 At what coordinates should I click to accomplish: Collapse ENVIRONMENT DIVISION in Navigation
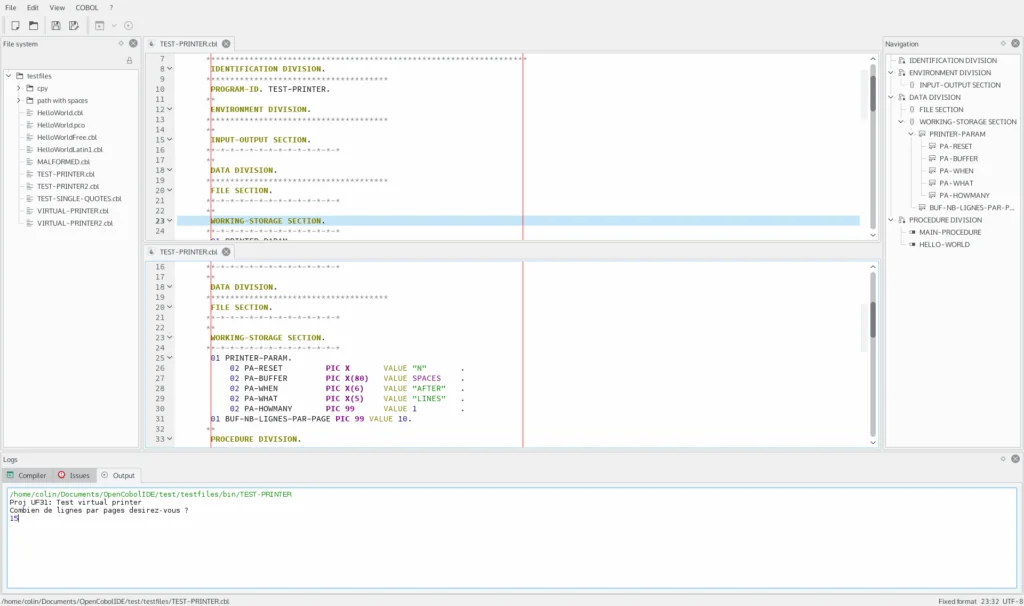click(891, 72)
